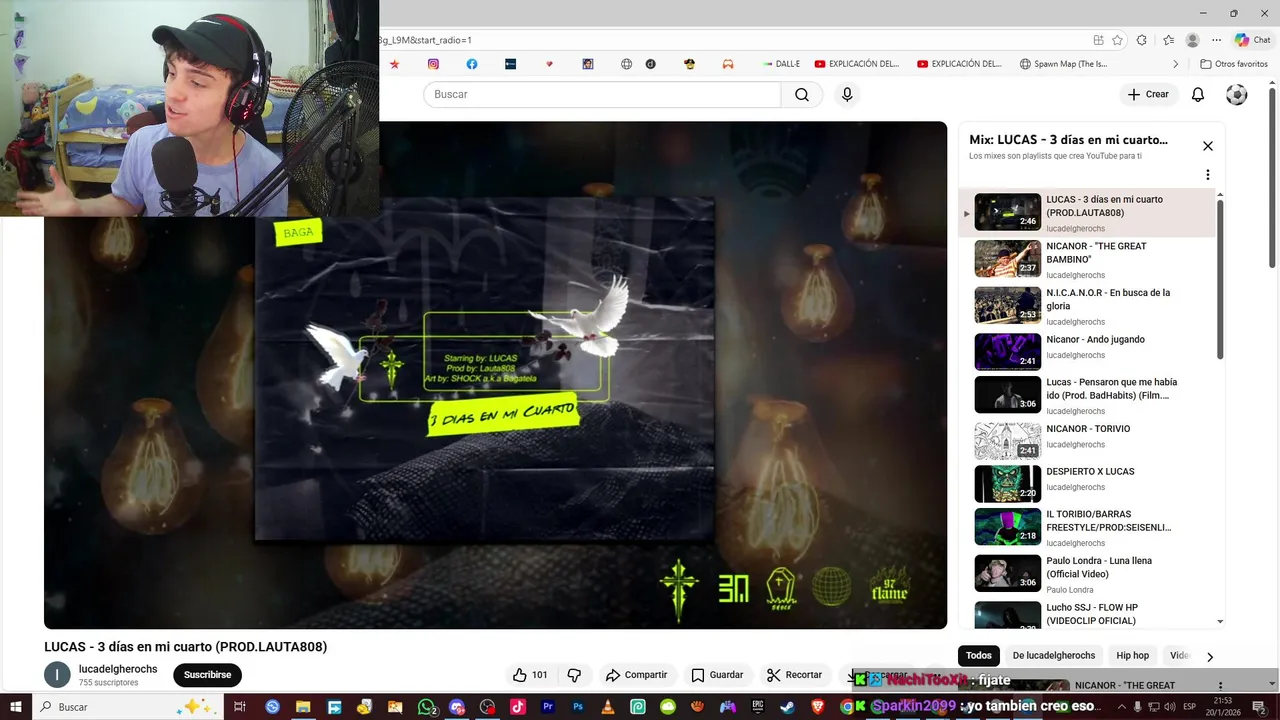
Task: Open the Mix playlist three-dot menu
Action: 1208,175
